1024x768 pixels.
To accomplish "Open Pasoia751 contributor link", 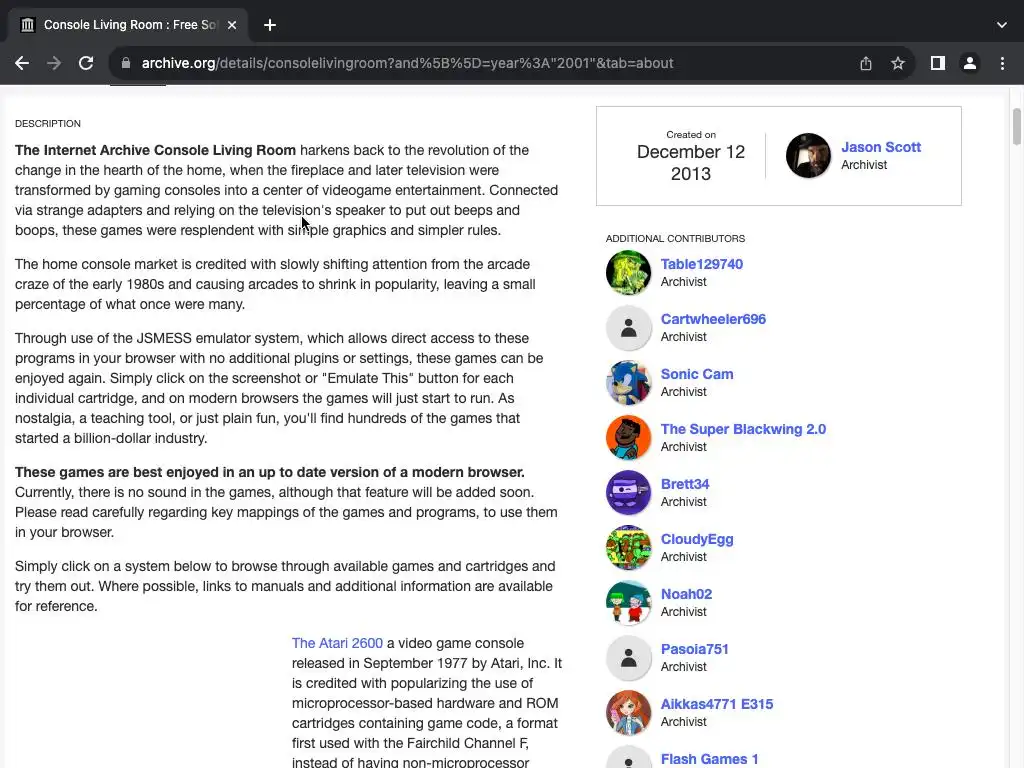I will point(694,648).
